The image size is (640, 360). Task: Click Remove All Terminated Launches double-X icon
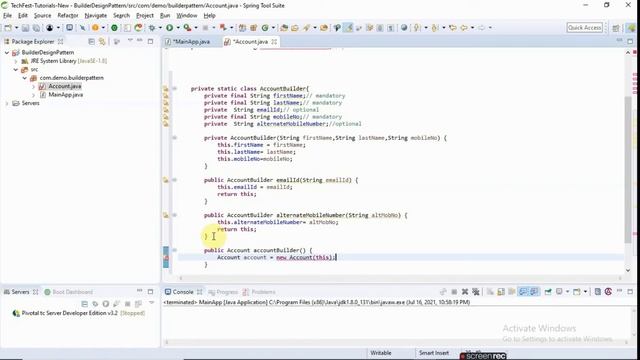476,292
